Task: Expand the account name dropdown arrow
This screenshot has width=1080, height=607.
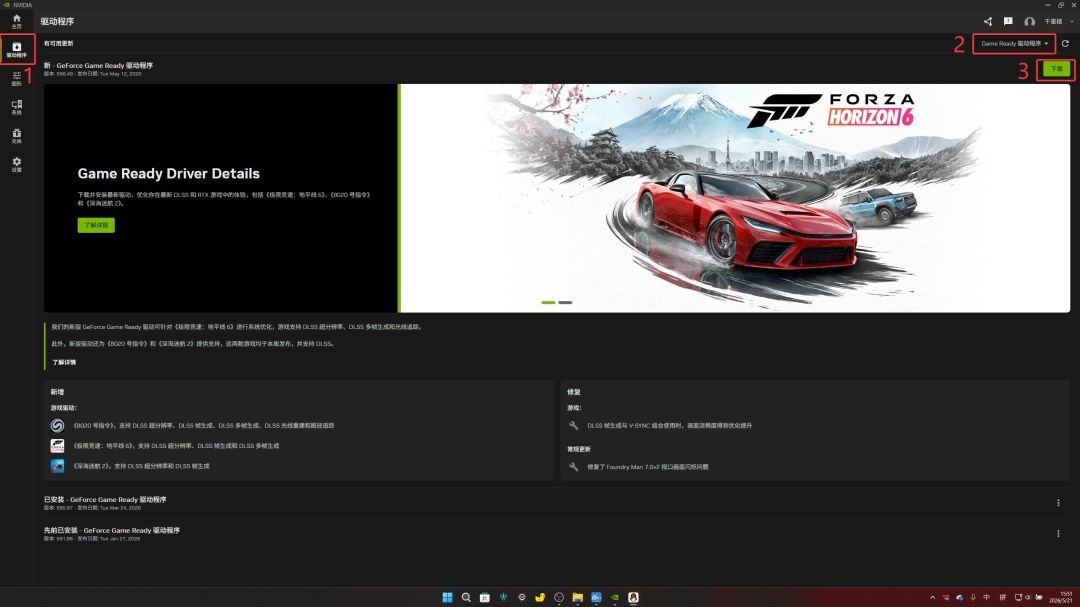Action: tap(1071, 21)
